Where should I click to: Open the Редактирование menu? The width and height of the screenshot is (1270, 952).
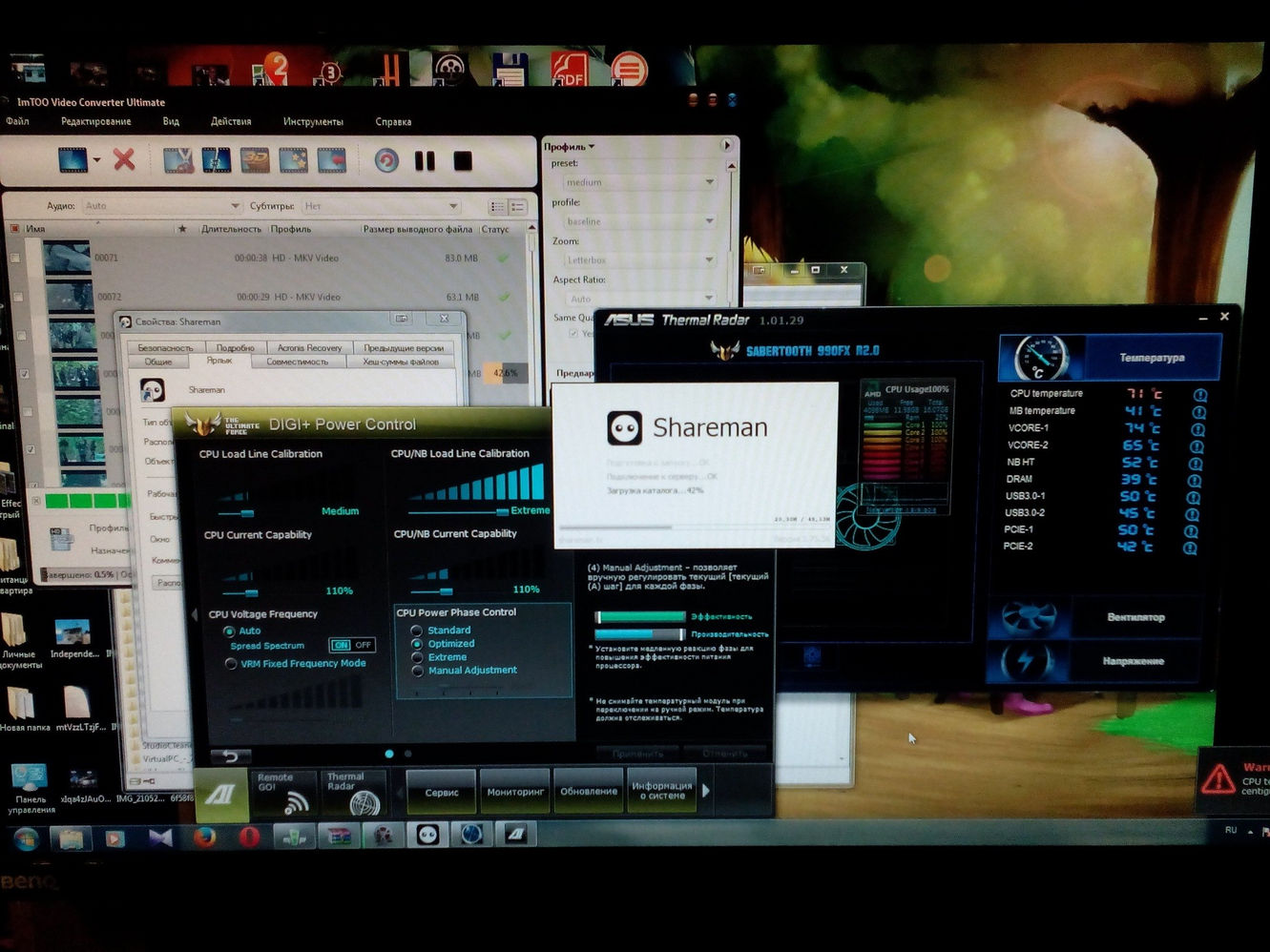[95, 121]
